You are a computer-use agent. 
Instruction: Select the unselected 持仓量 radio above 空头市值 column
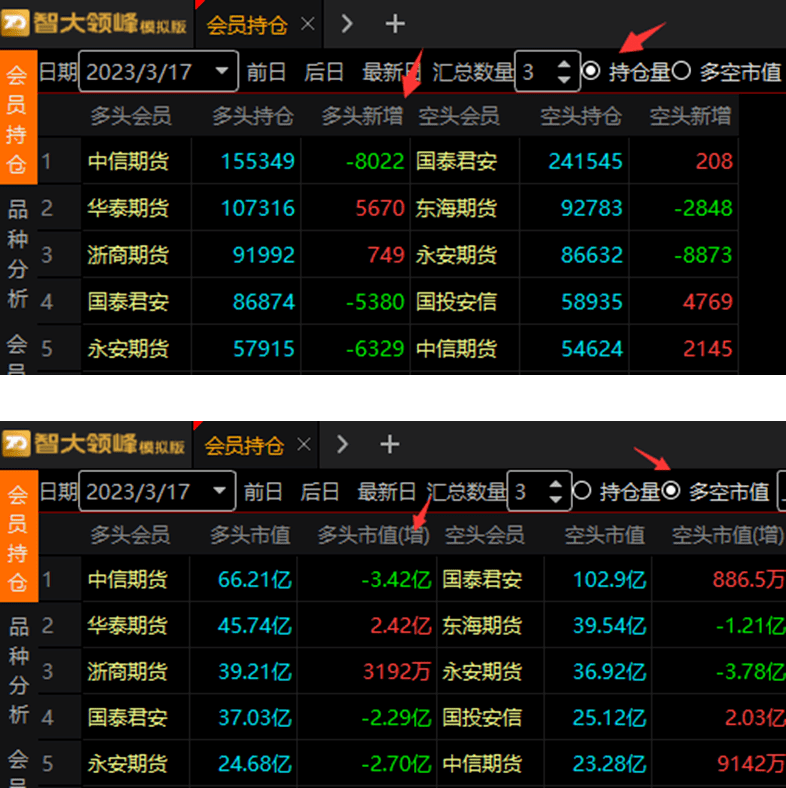tap(583, 491)
